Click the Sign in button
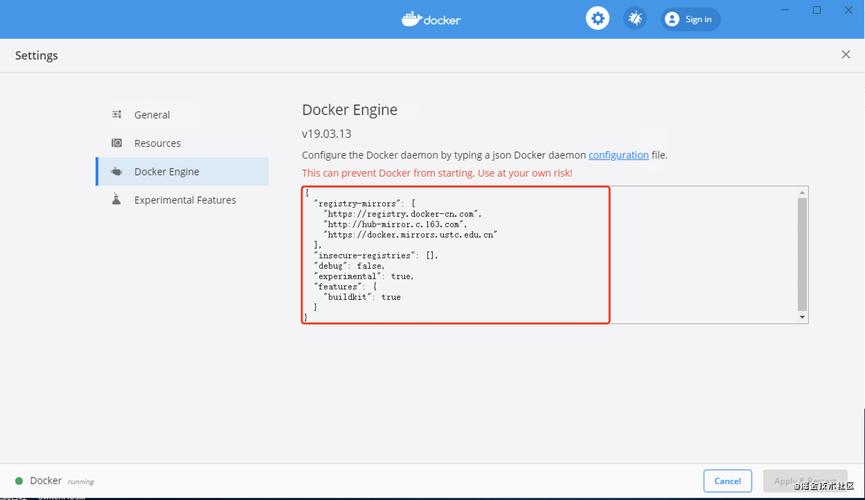The width and height of the screenshot is (865, 500). (x=690, y=19)
